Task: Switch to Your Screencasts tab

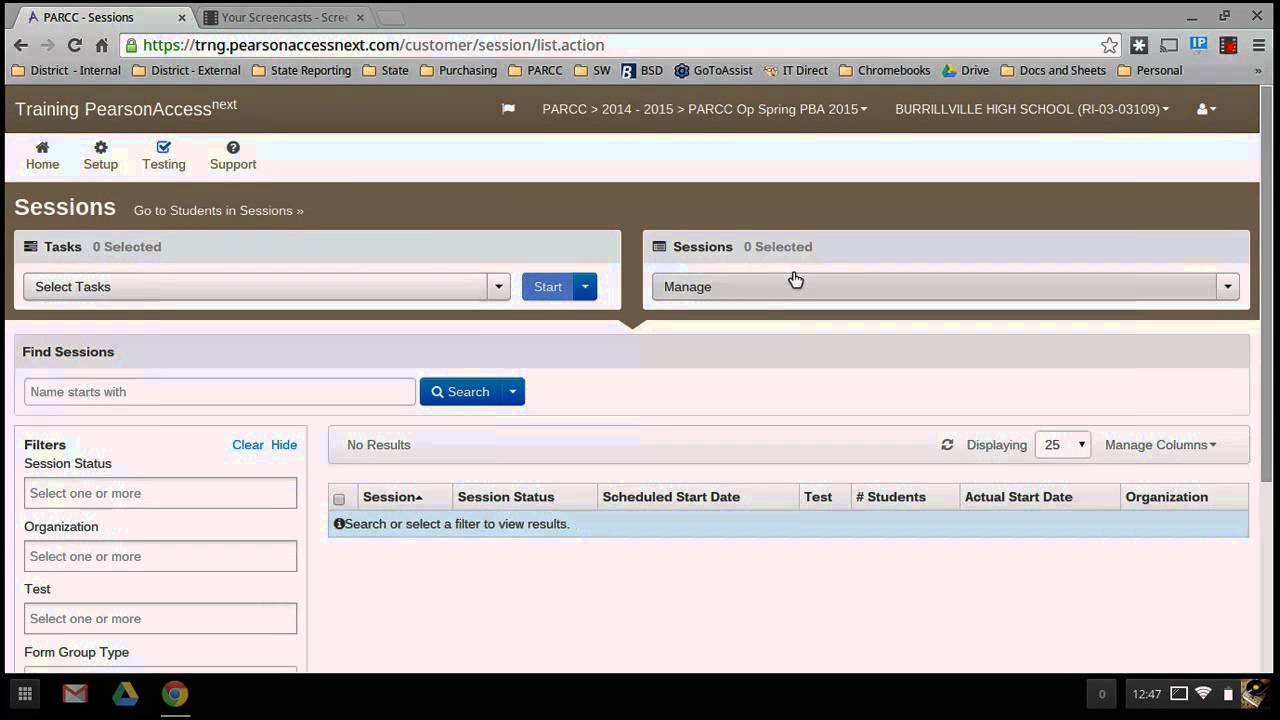Action: 283,17
